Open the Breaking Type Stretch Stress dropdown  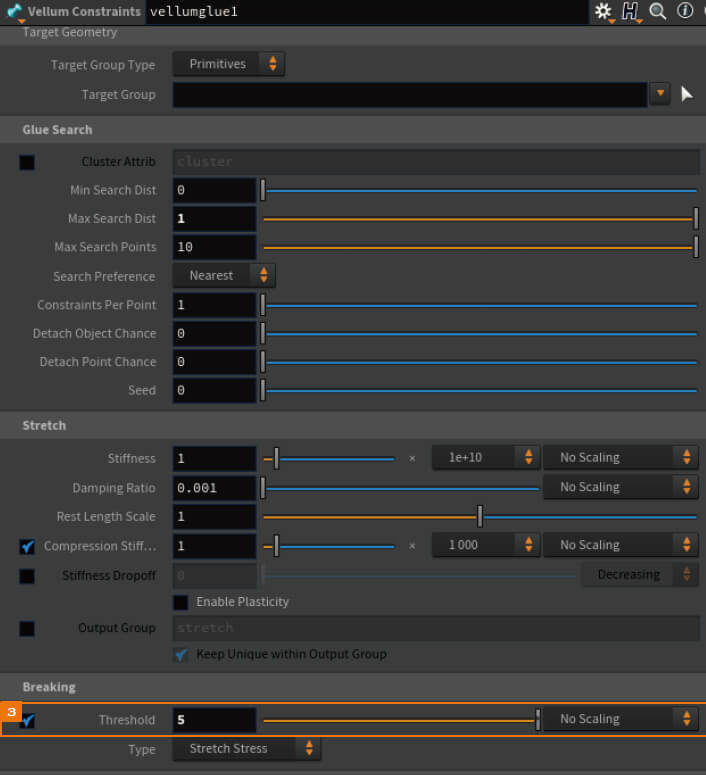247,749
